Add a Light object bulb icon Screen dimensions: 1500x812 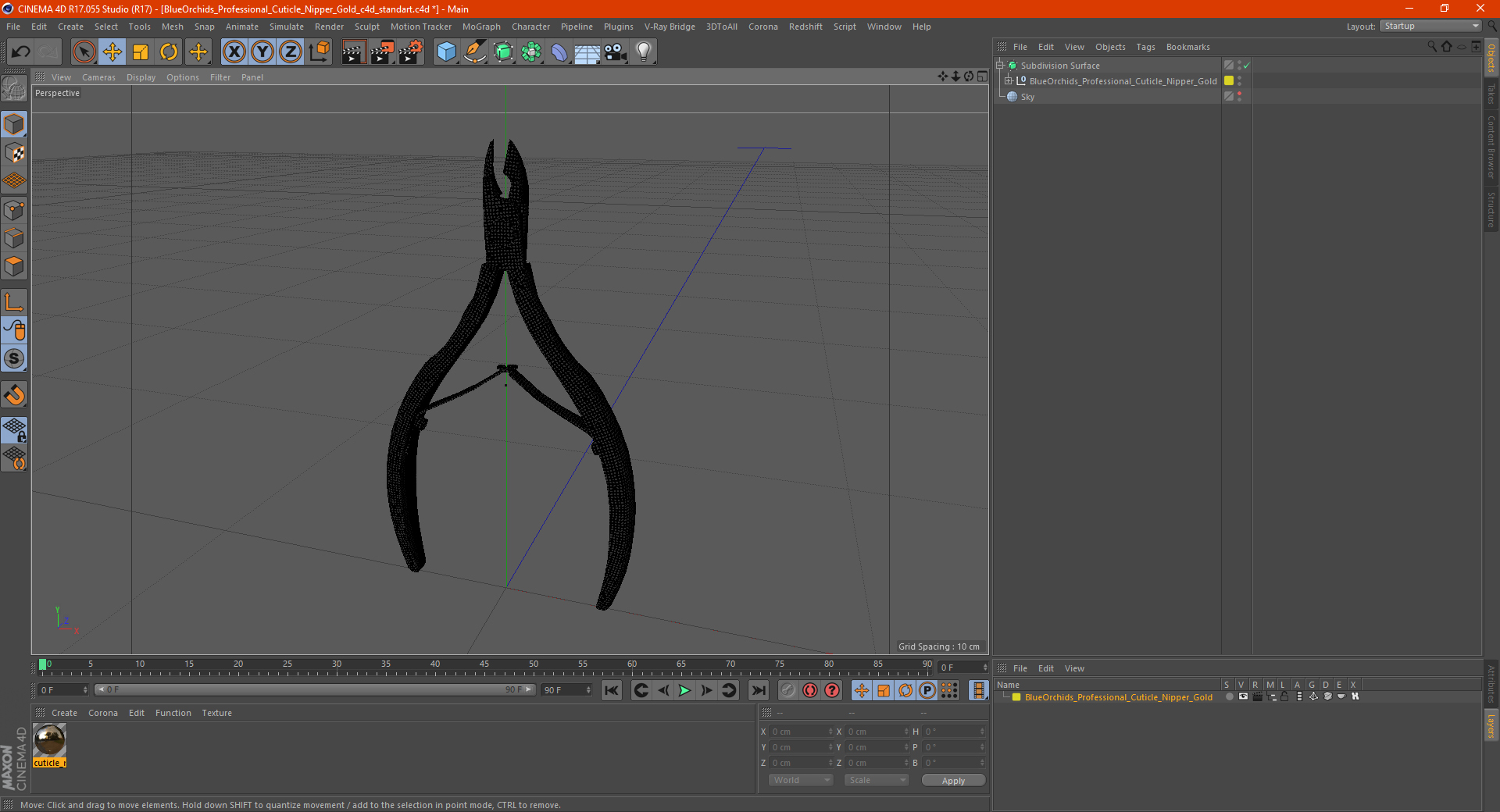[643, 52]
